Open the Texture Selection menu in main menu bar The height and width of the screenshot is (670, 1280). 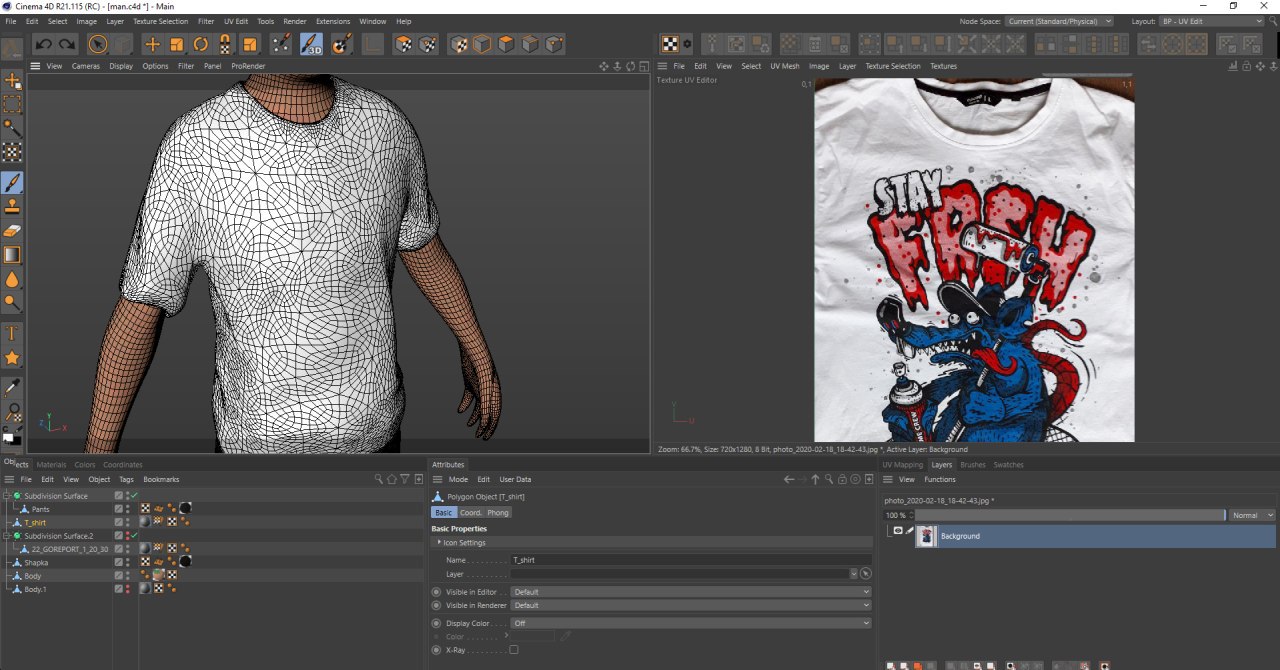[160, 21]
